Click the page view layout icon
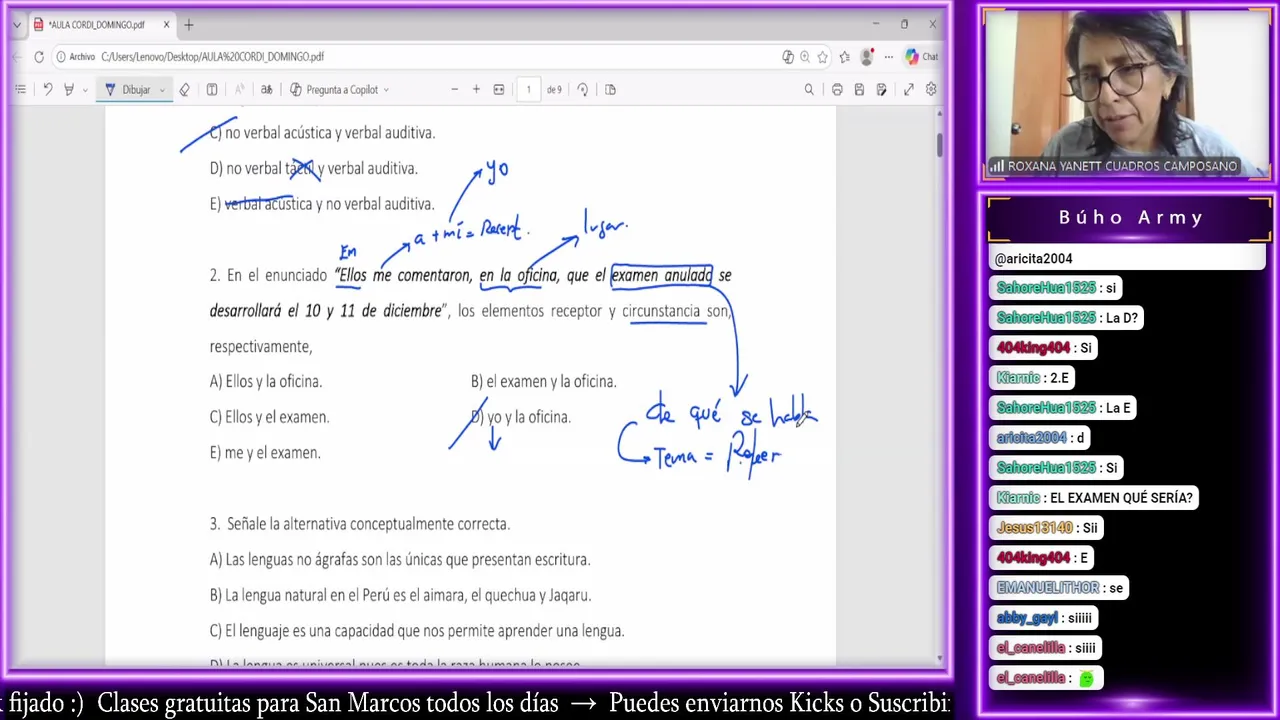 coord(610,90)
